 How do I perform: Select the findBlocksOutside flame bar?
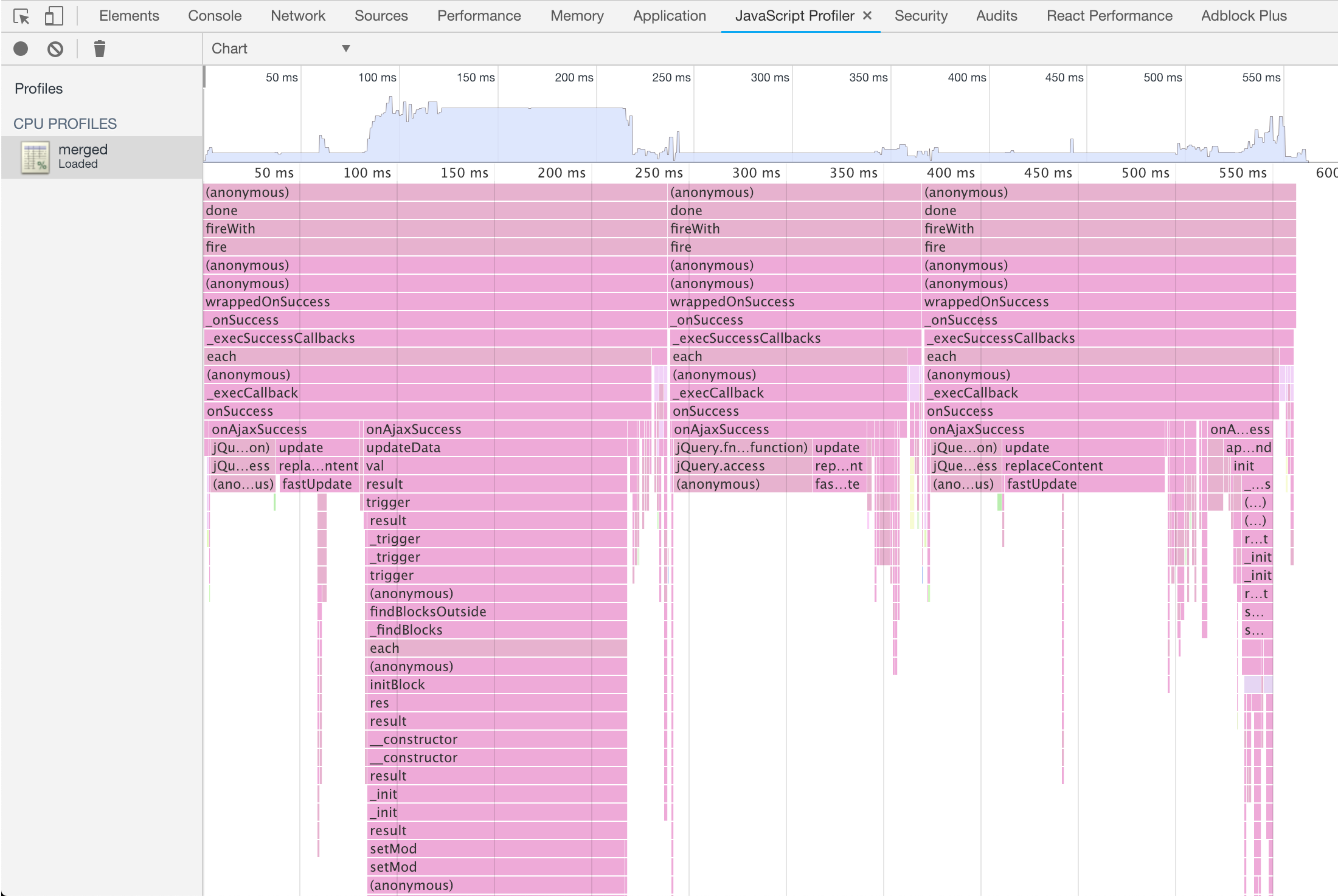coord(497,612)
